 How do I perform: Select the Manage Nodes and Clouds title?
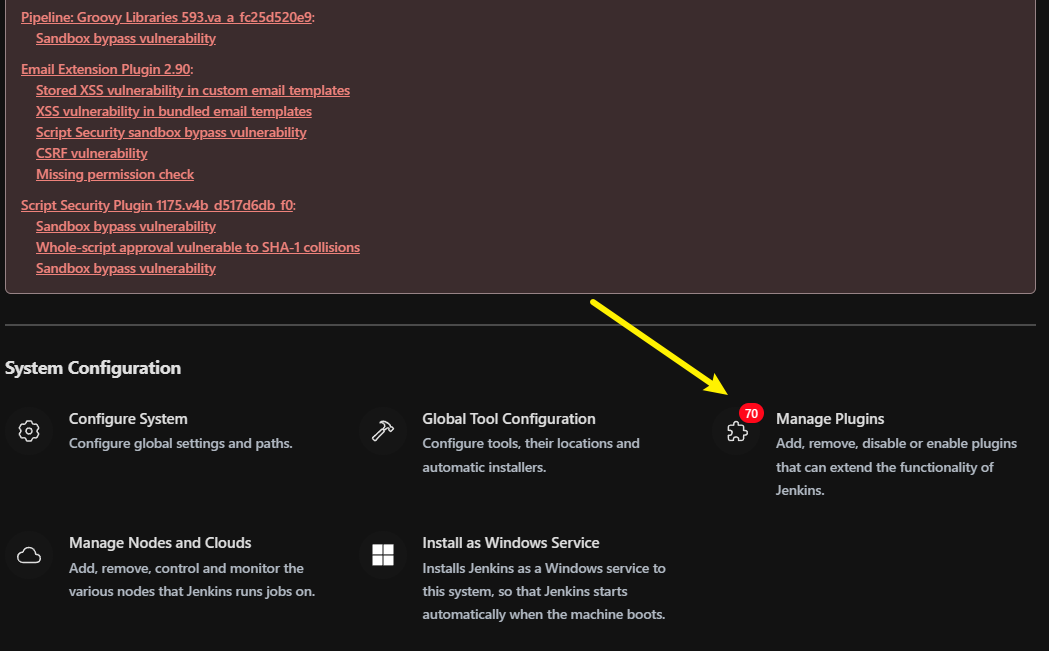pyautogui.click(x=160, y=543)
